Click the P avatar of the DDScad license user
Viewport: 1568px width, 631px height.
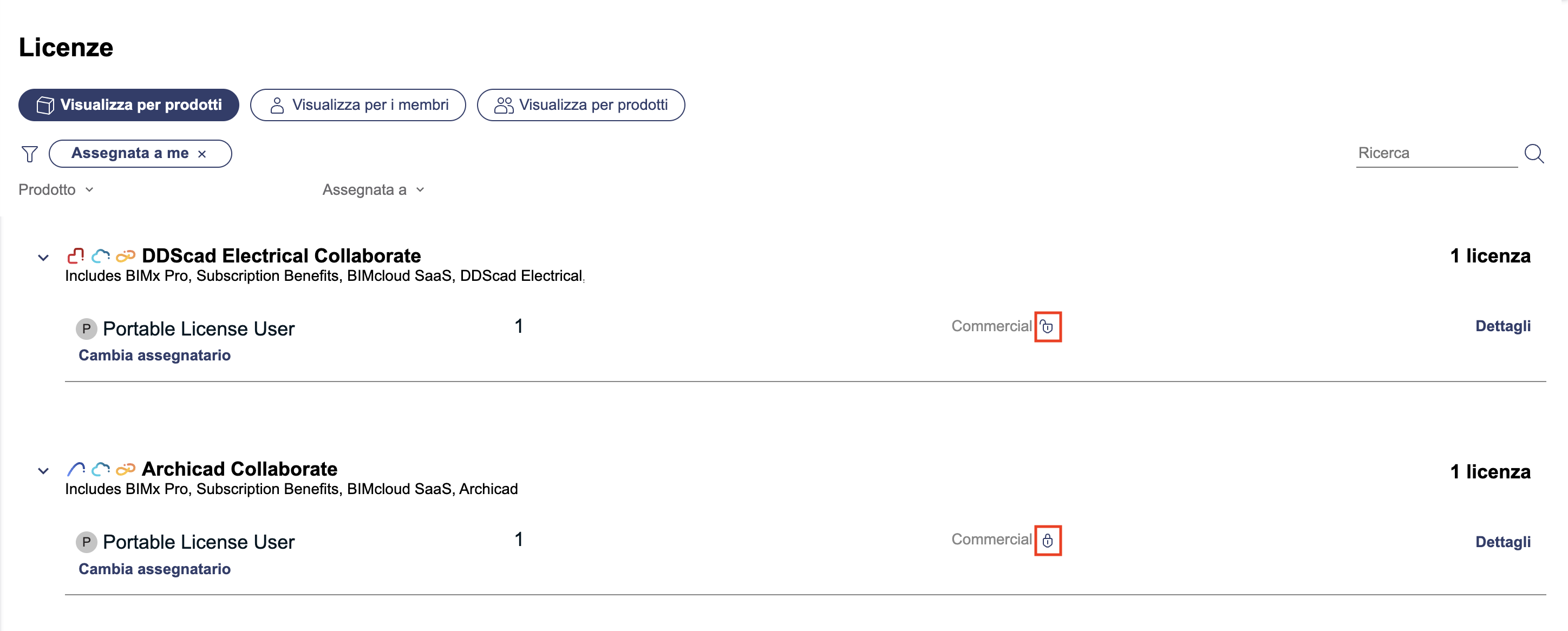click(x=87, y=329)
